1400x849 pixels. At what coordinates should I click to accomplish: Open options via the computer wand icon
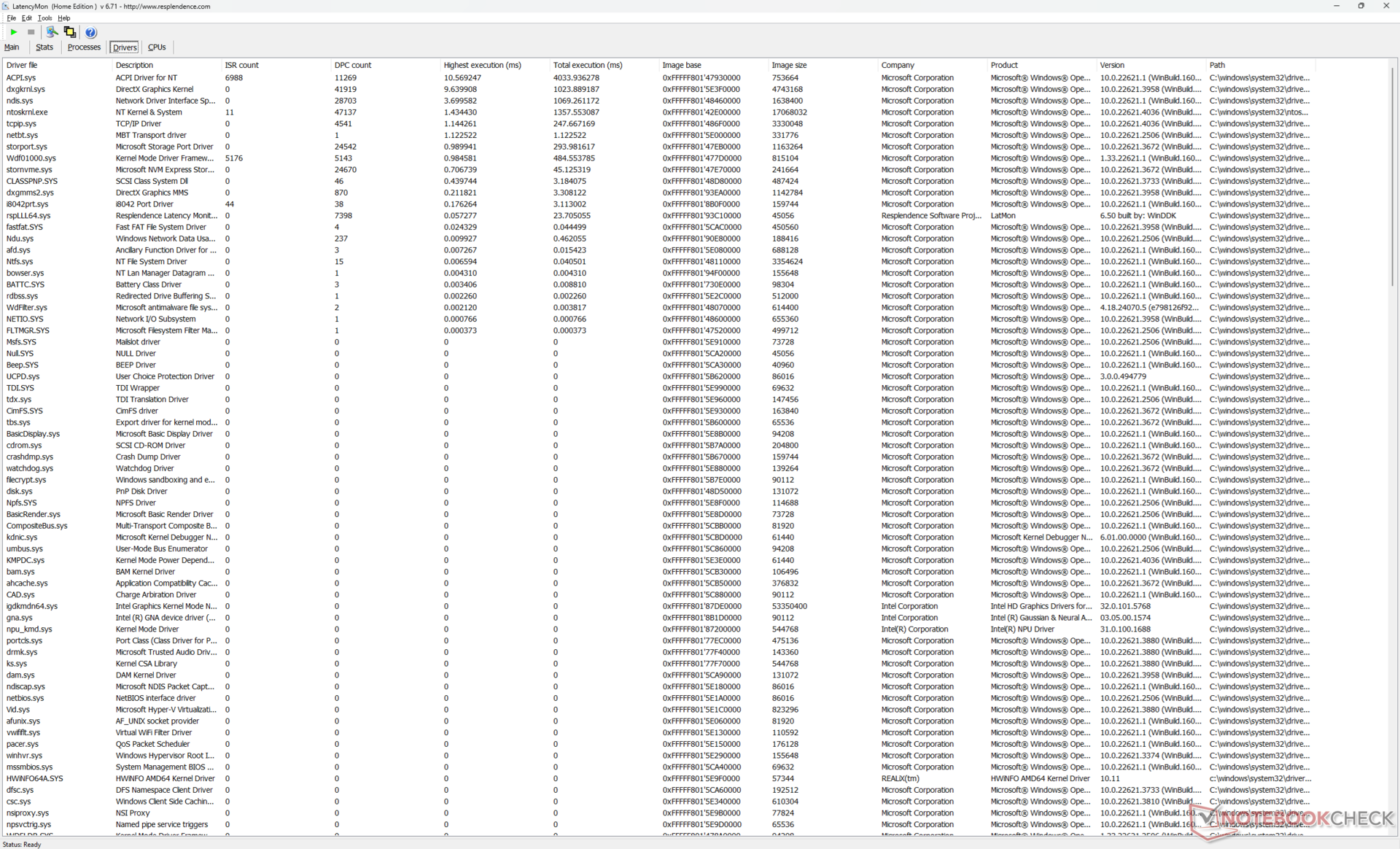click(x=52, y=32)
